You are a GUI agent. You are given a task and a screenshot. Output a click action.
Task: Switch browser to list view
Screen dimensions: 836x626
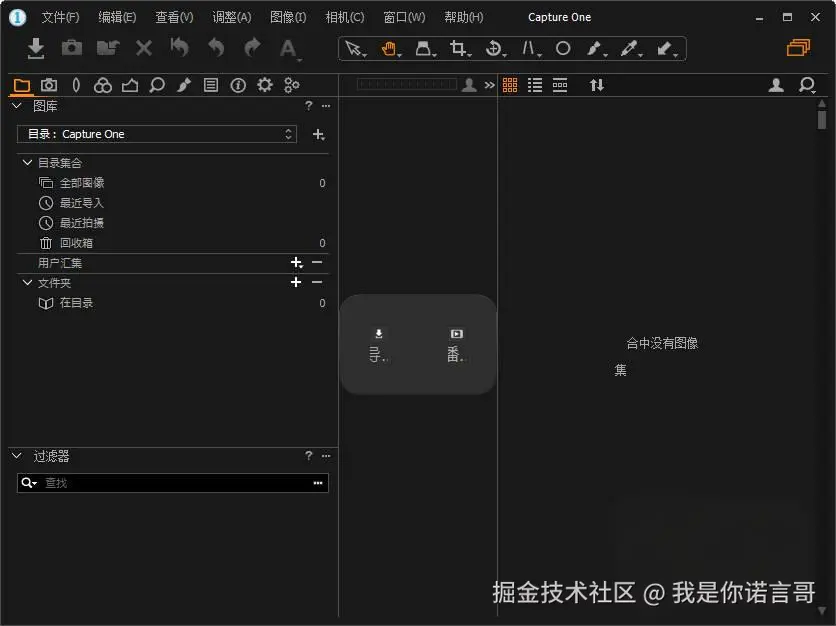click(535, 85)
